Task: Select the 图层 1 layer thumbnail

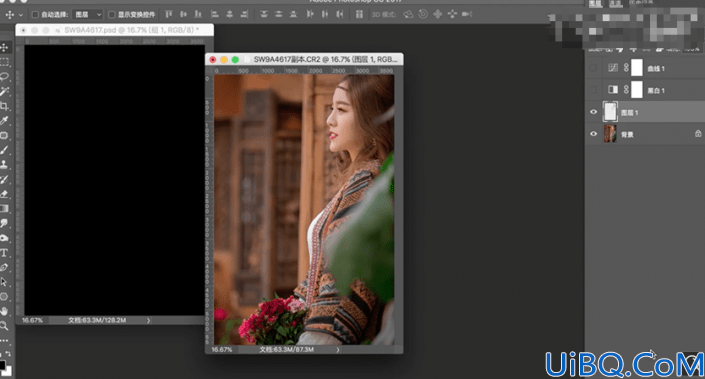Action: coord(610,112)
